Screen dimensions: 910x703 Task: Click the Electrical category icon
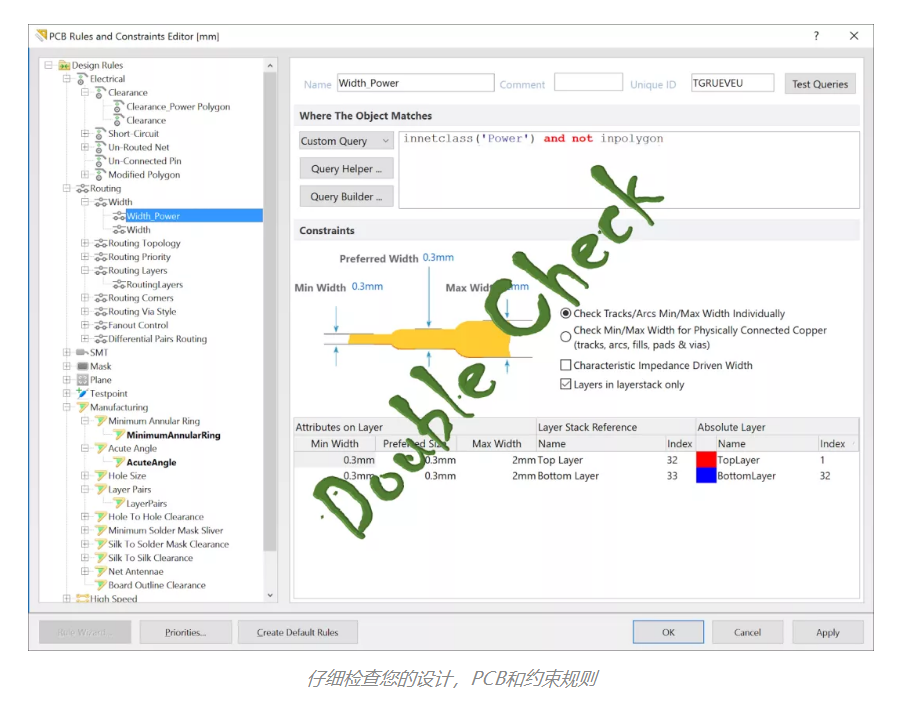(82, 79)
